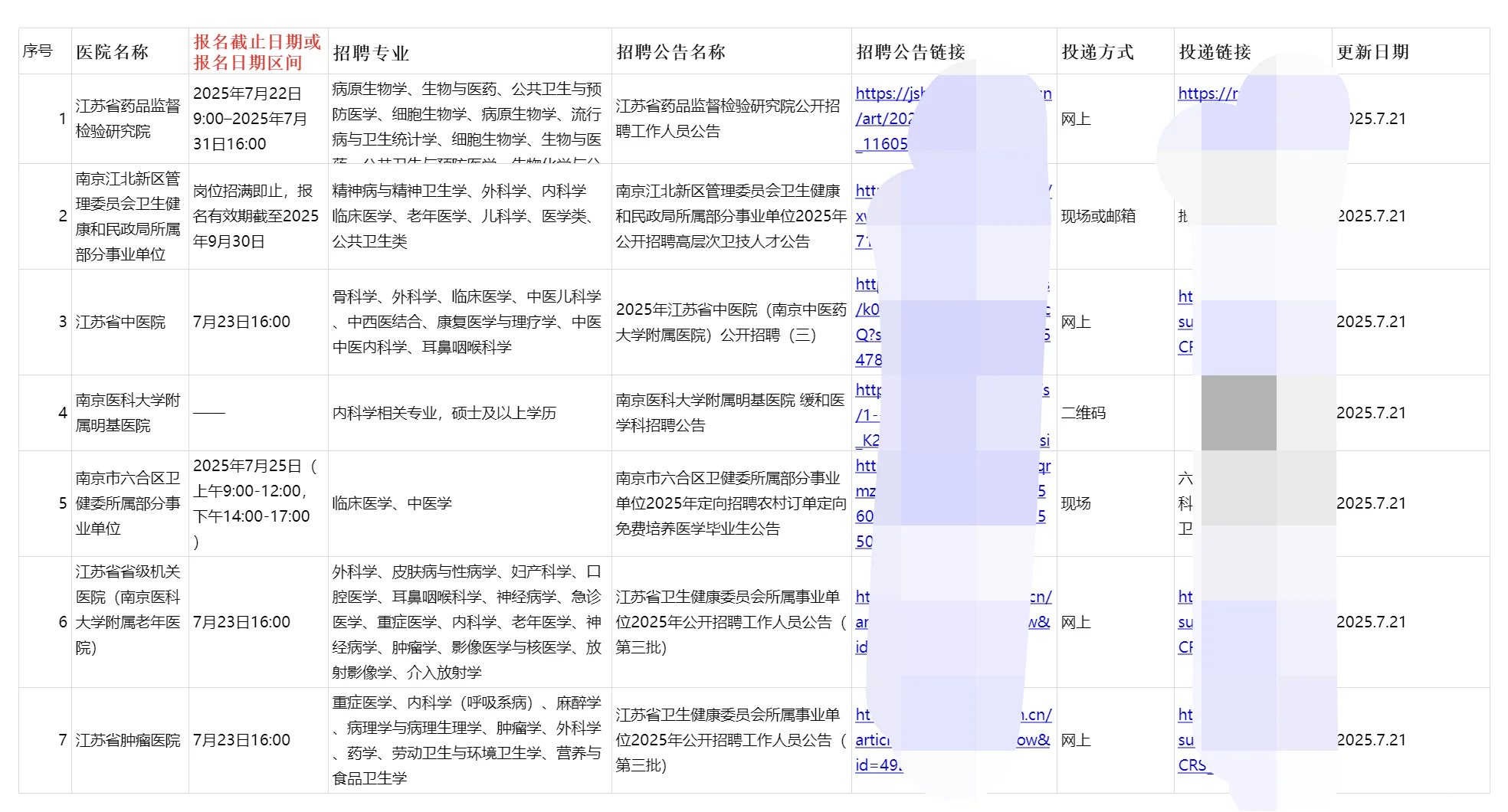Select announcement title 明基医院 缓和医学科招聘公告

pyautogui.click(x=730, y=413)
